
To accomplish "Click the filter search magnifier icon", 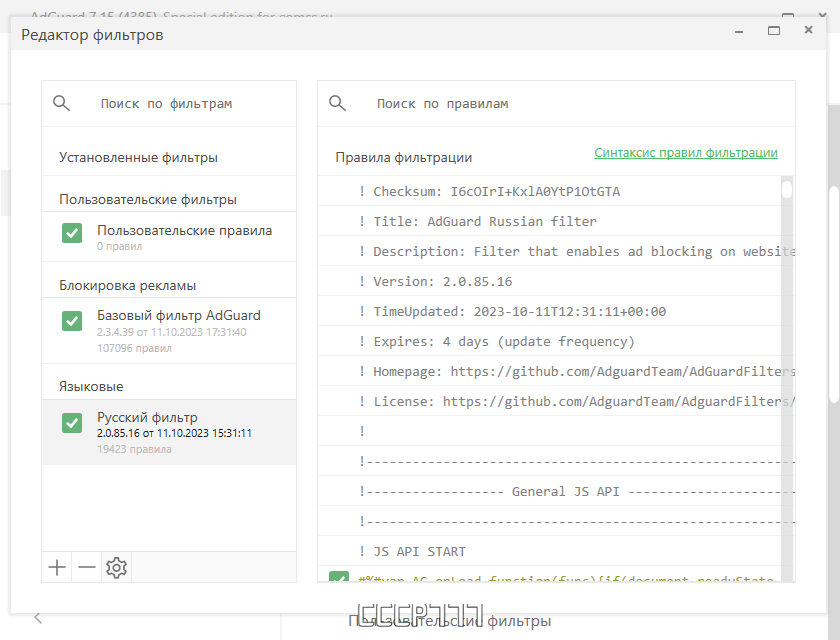I will click(62, 103).
